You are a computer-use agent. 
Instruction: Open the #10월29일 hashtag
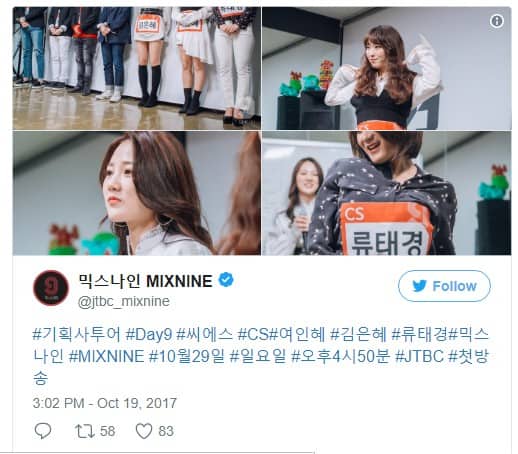tap(187, 356)
